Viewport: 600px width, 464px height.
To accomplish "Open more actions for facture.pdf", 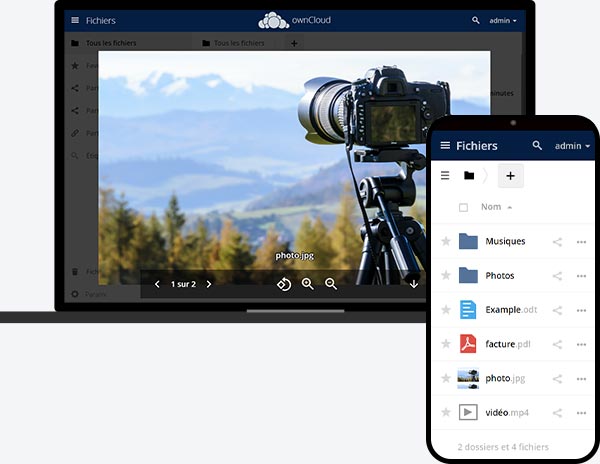I will tap(581, 344).
